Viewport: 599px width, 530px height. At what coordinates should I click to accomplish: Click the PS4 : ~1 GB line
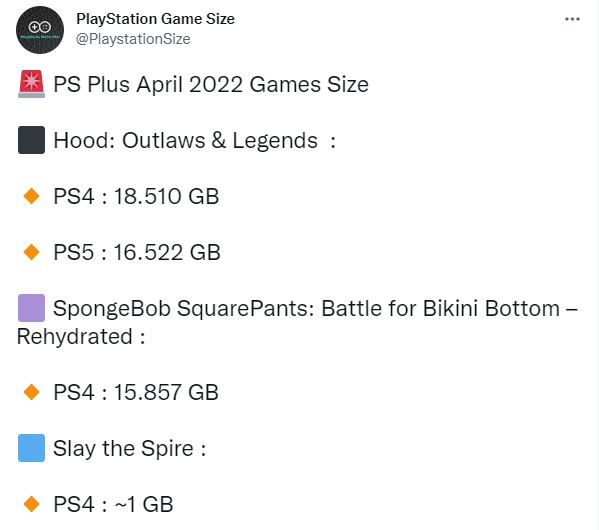pyautogui.click(x=113, y=504)
